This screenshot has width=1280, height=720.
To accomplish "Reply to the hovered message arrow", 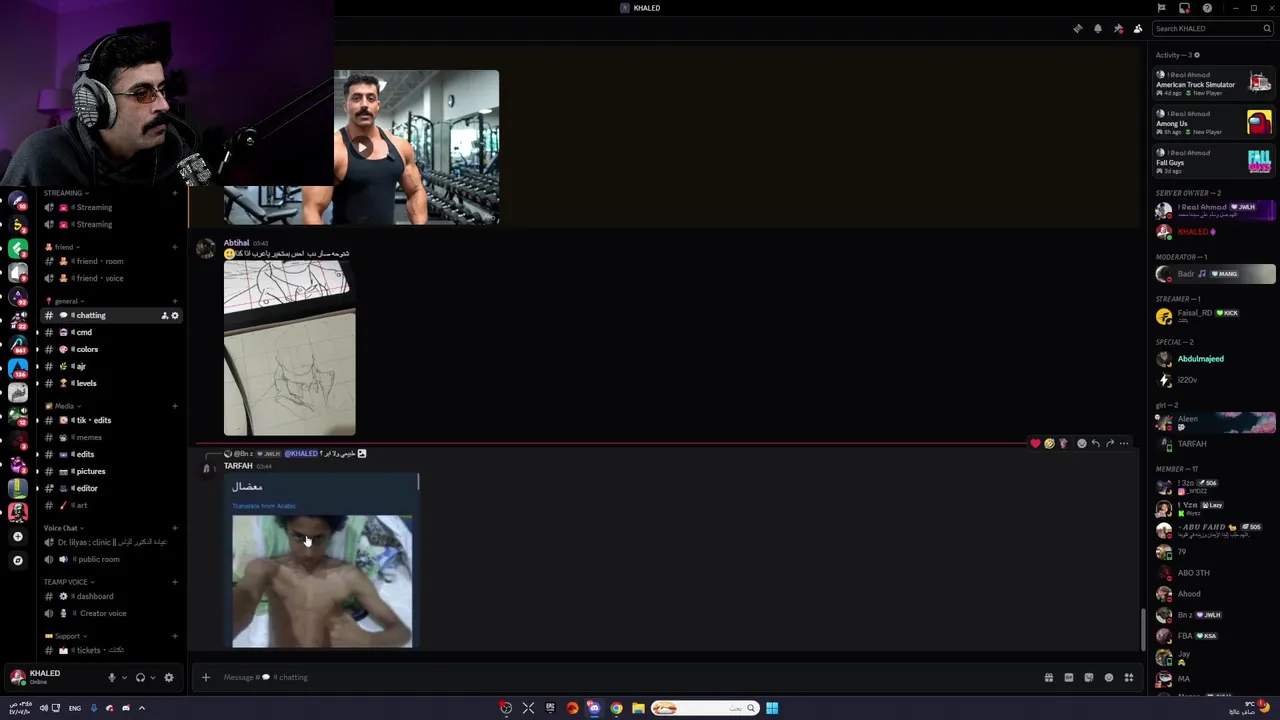I will 1096,443.
